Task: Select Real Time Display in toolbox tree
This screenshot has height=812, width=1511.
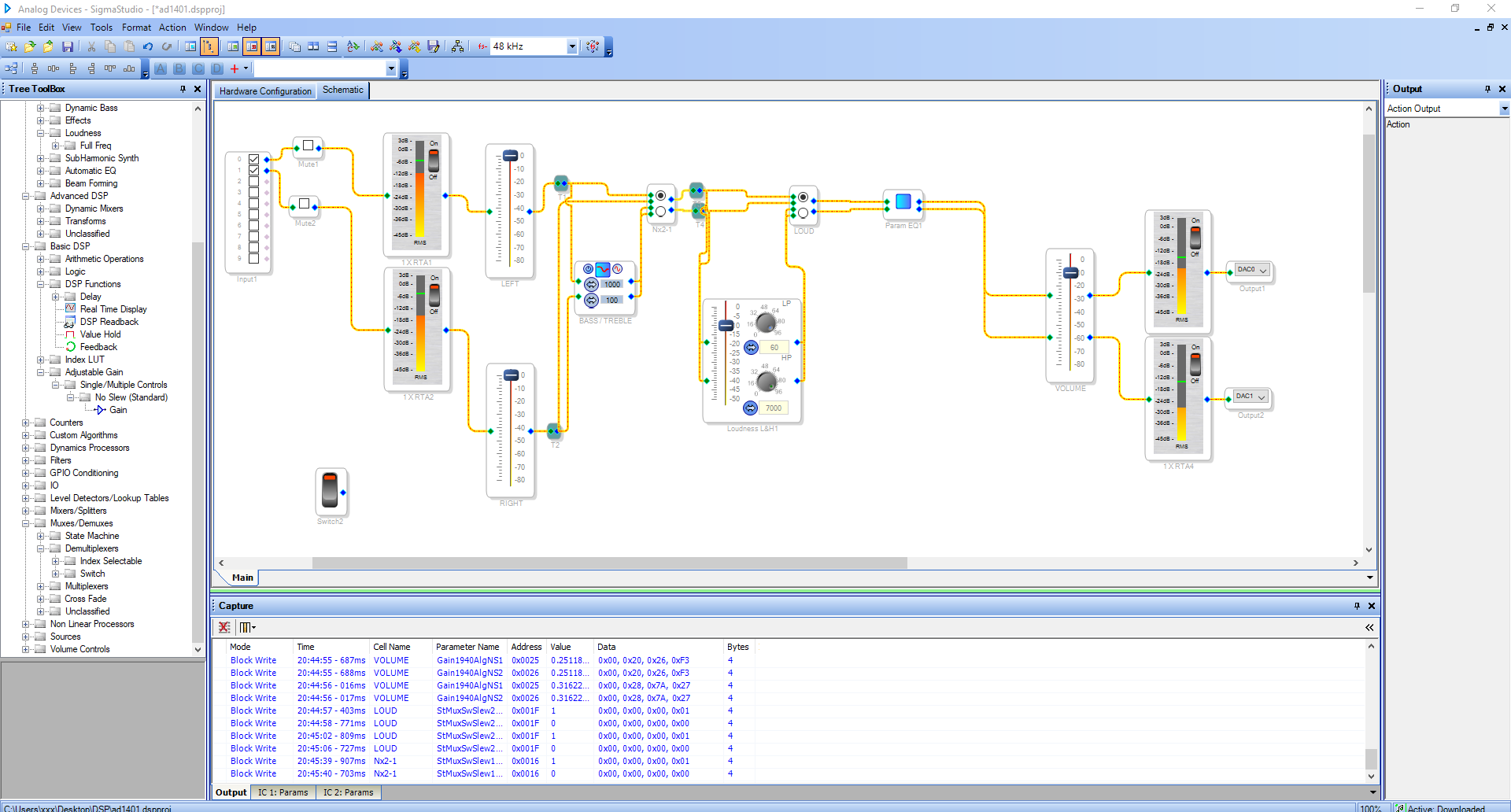Action: pyautogui.click(x=113, y=309)
